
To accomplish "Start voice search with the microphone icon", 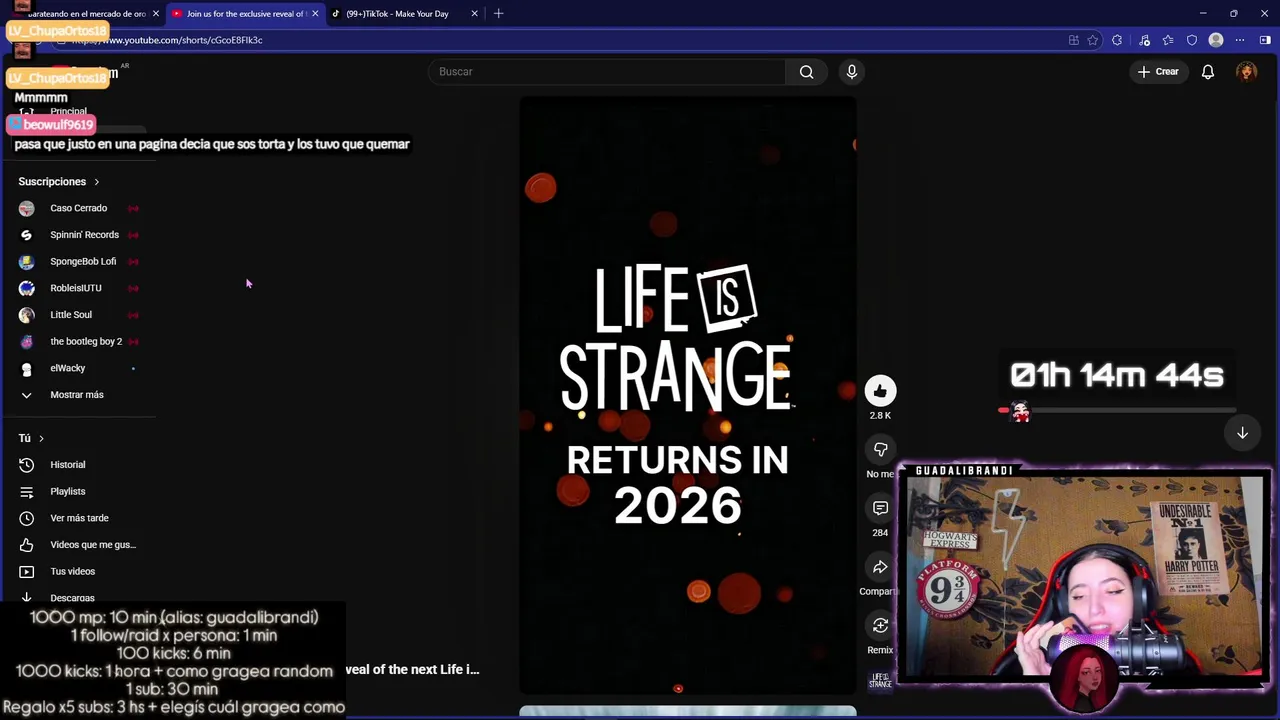I will coord(852,72).
